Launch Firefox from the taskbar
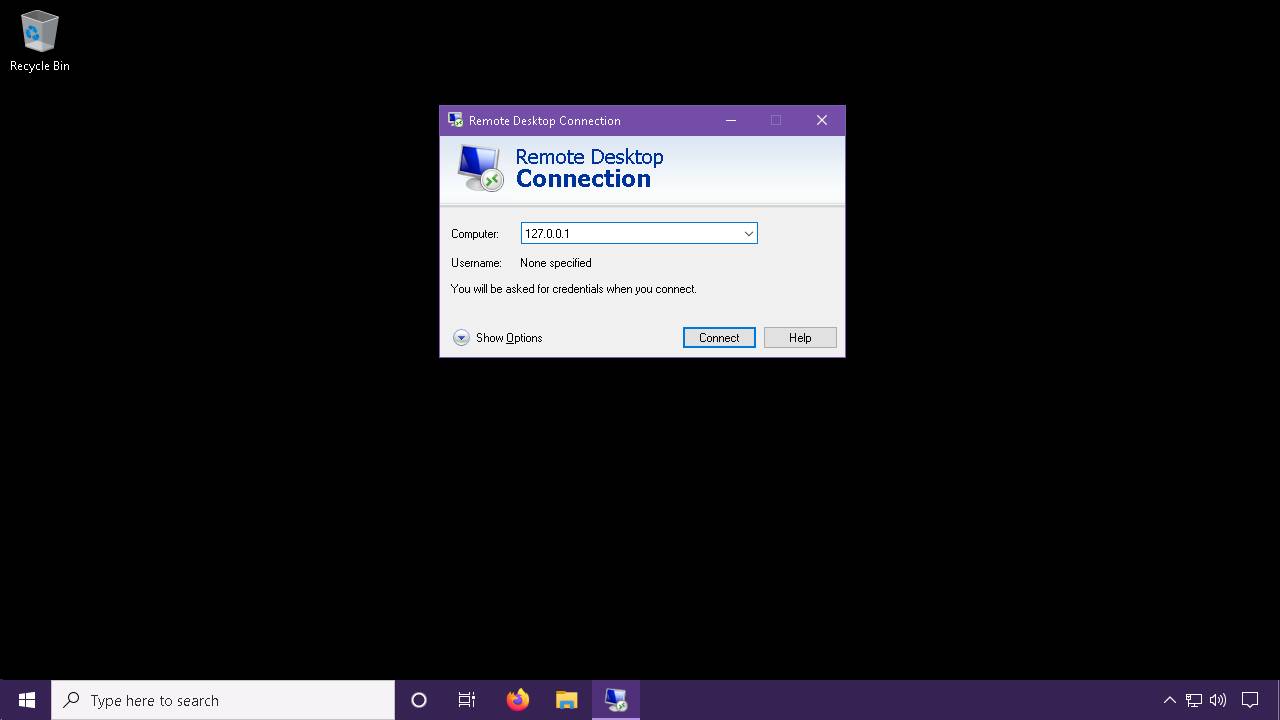 pos(517,700)
